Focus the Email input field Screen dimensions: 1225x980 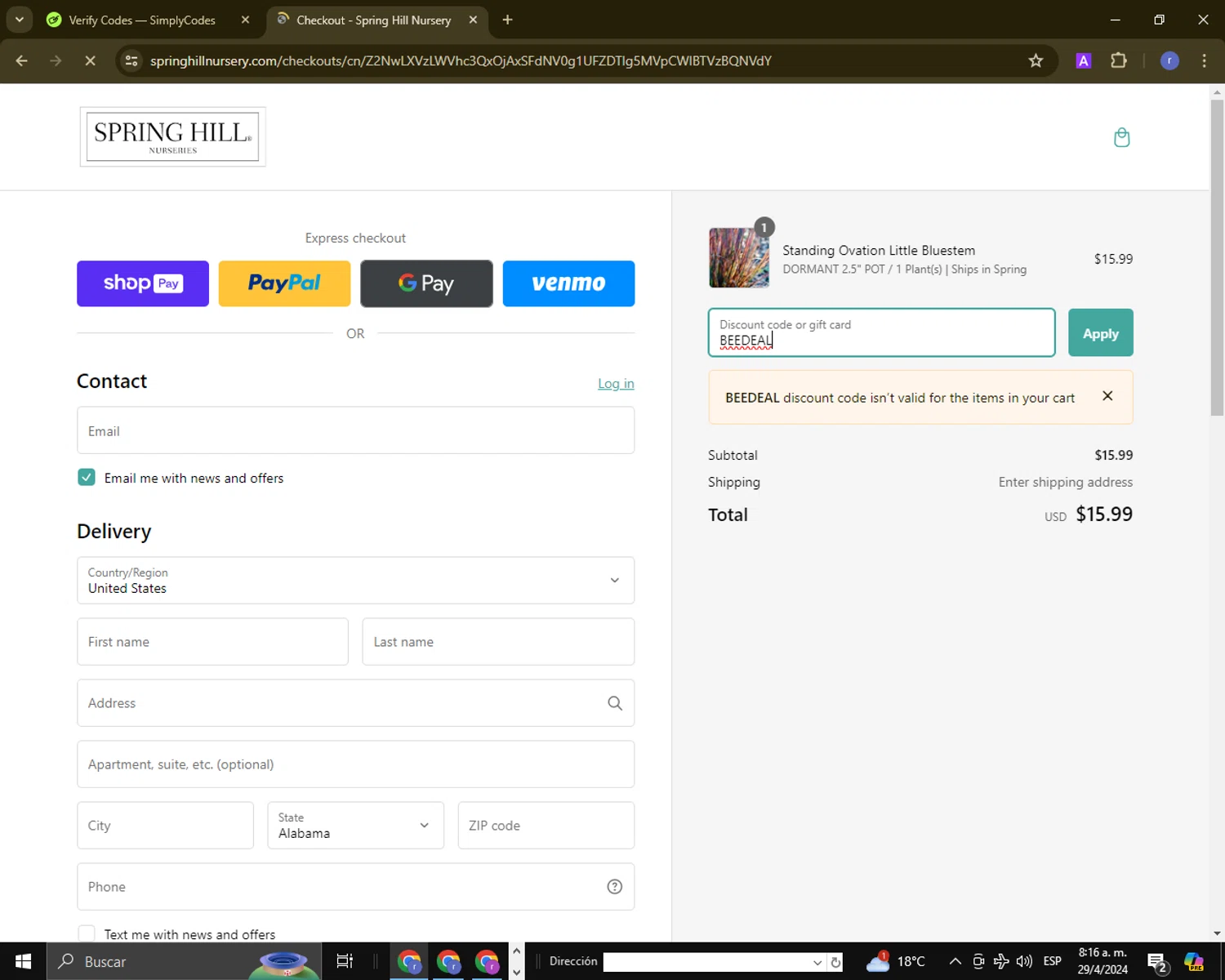pos(355,430)
